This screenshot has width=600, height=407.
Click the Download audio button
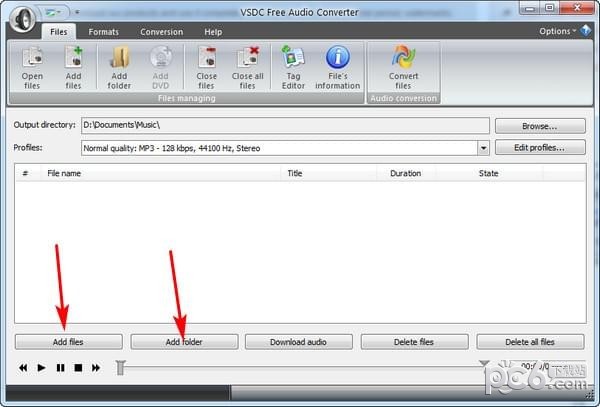pyautogui.click(x=298, y=342)
